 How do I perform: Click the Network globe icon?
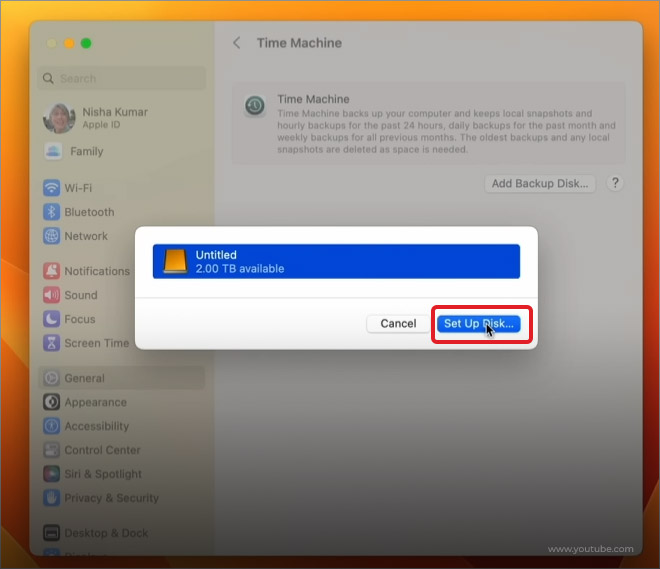(x=51, y=236)
